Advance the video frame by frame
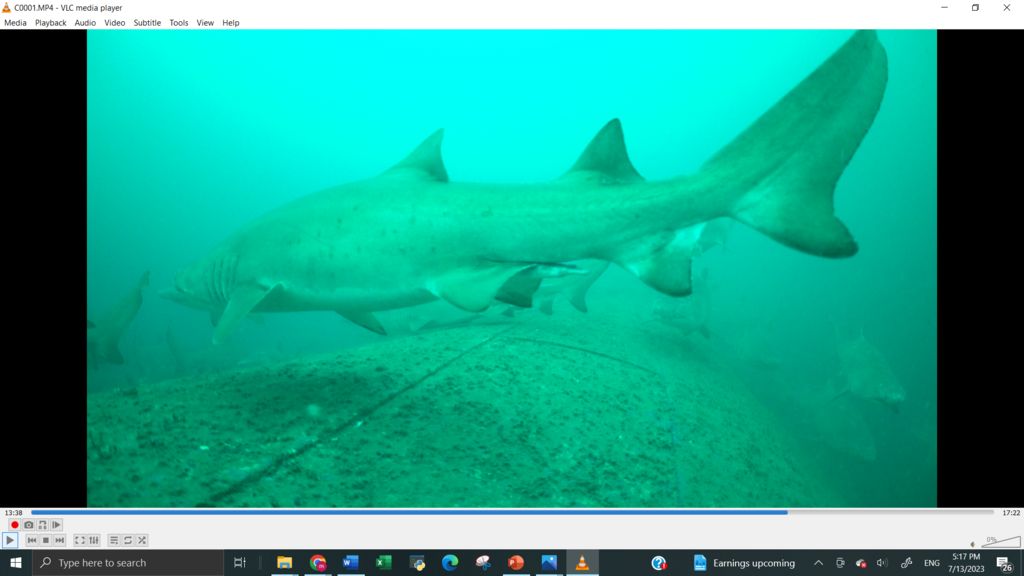1024x576 pixels. click(x=56, y=525)
